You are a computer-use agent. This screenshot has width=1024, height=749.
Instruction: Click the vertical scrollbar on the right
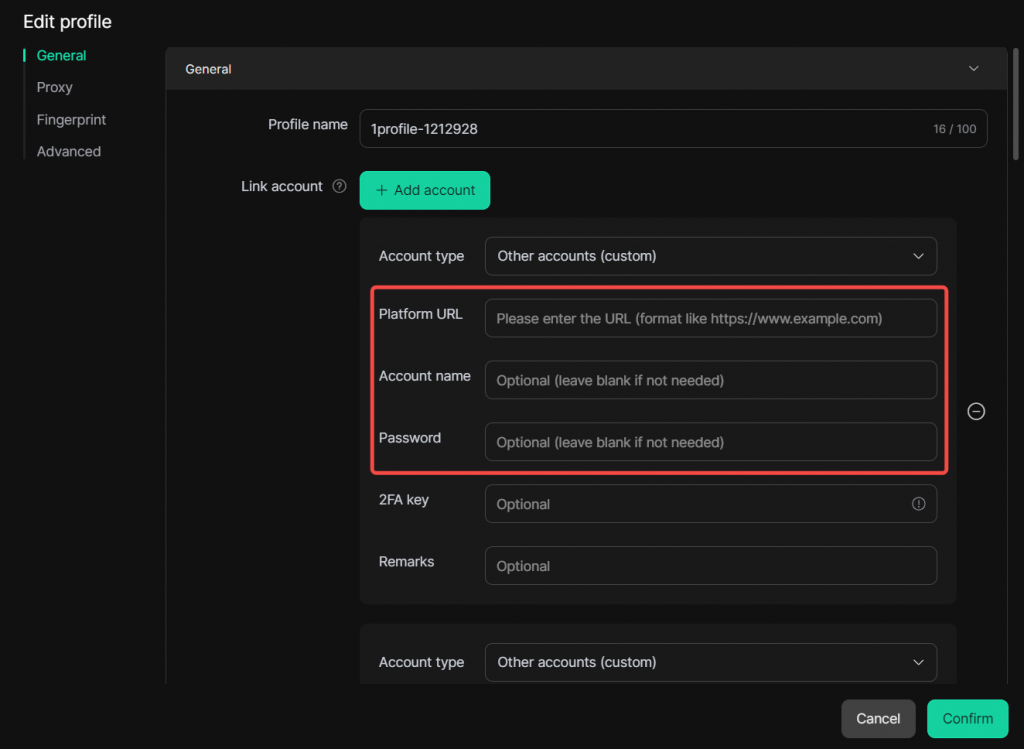click(x=1017, y=100)
